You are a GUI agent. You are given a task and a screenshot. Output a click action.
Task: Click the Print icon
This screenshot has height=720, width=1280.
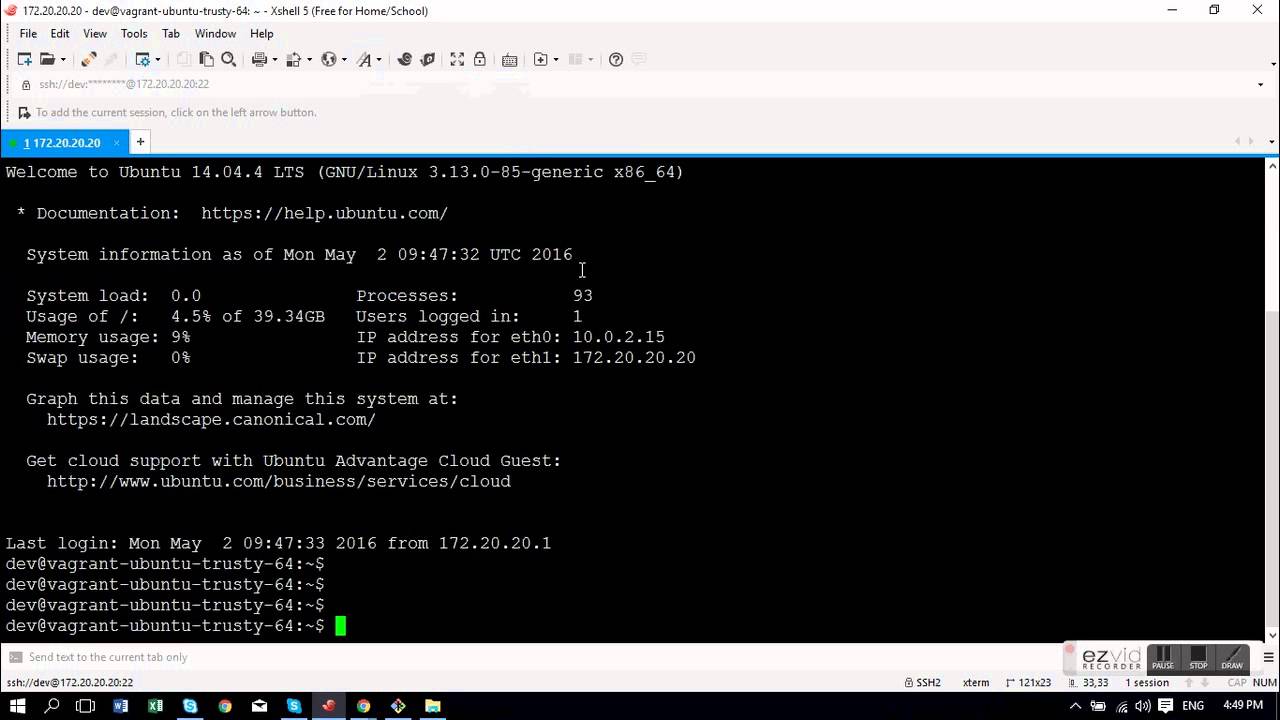pos(259,60)
